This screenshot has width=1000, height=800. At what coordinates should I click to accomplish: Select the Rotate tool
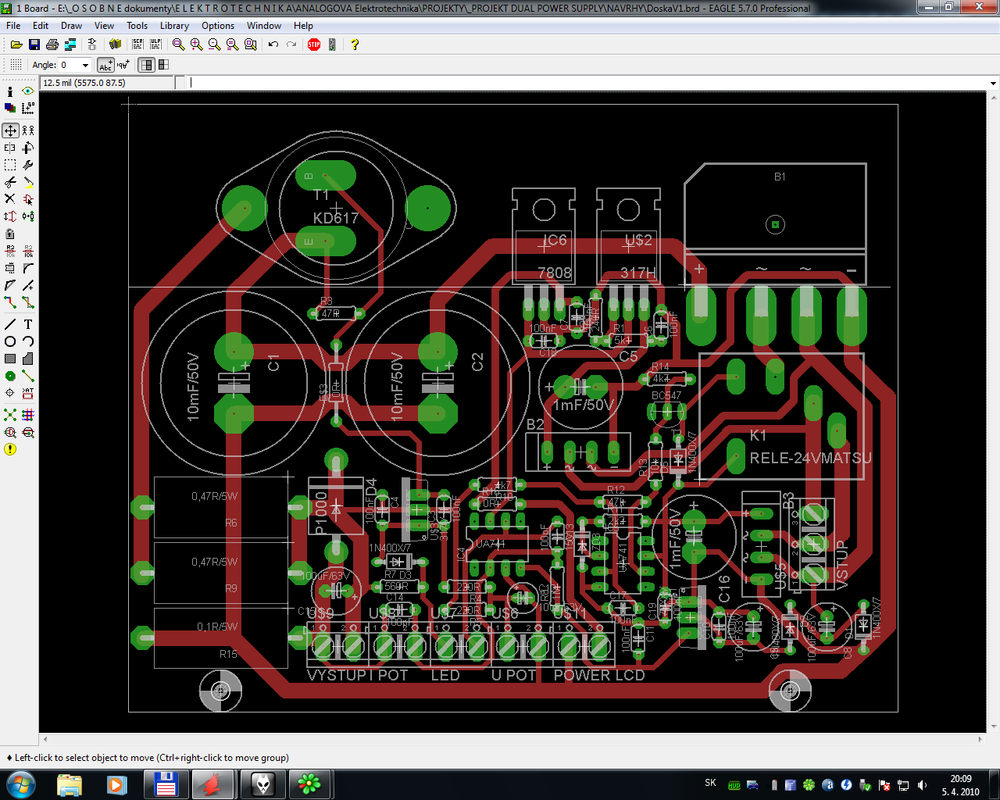click(x=28, y=148)
